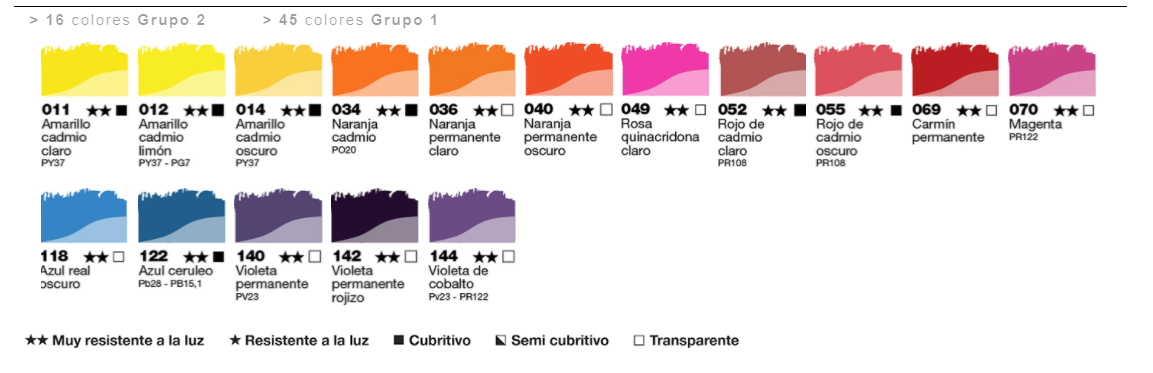Image resolution: width=1153 pixels, height=373 pixels.
Task: Select the 122 Azul ceruleo swatch
Action: [181, 216]
